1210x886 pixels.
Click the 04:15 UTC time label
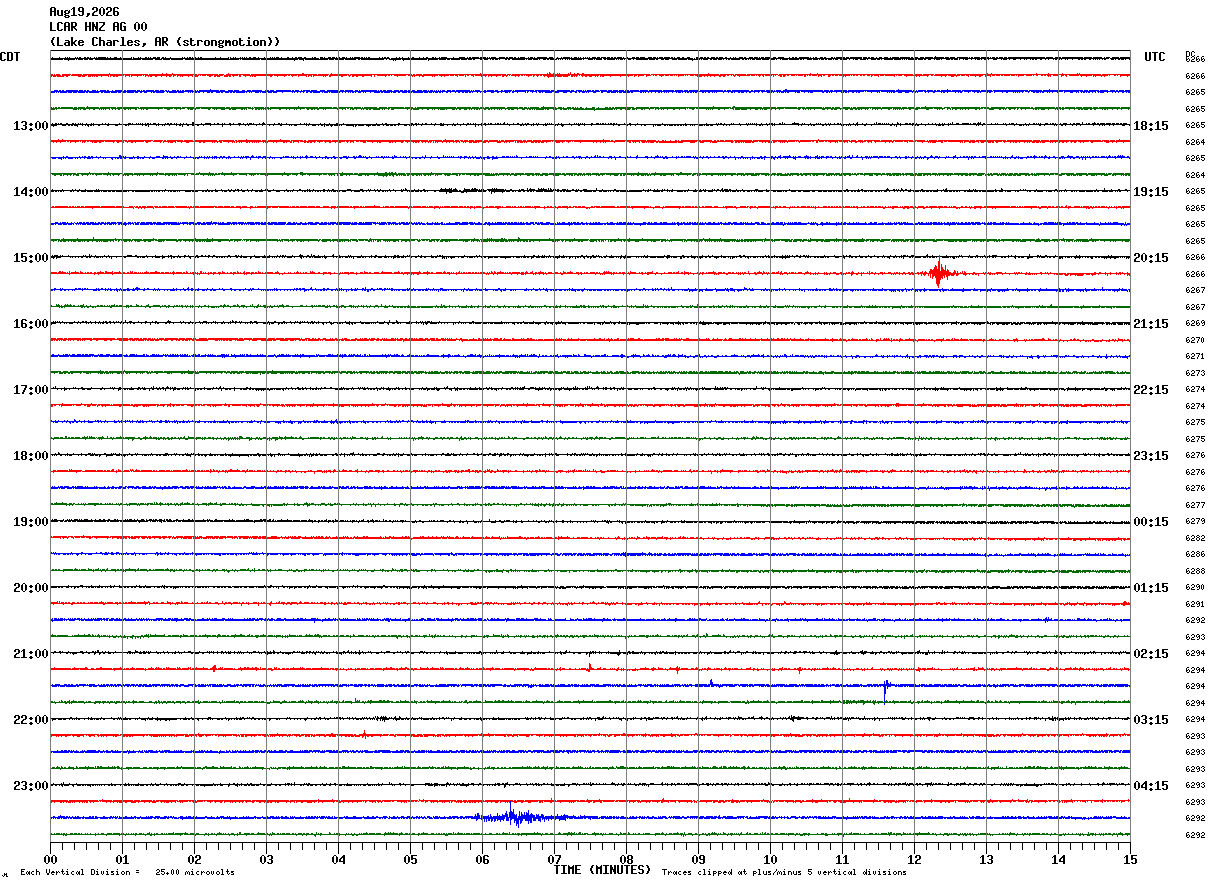pyautogui.click(x=1151, y=785)
